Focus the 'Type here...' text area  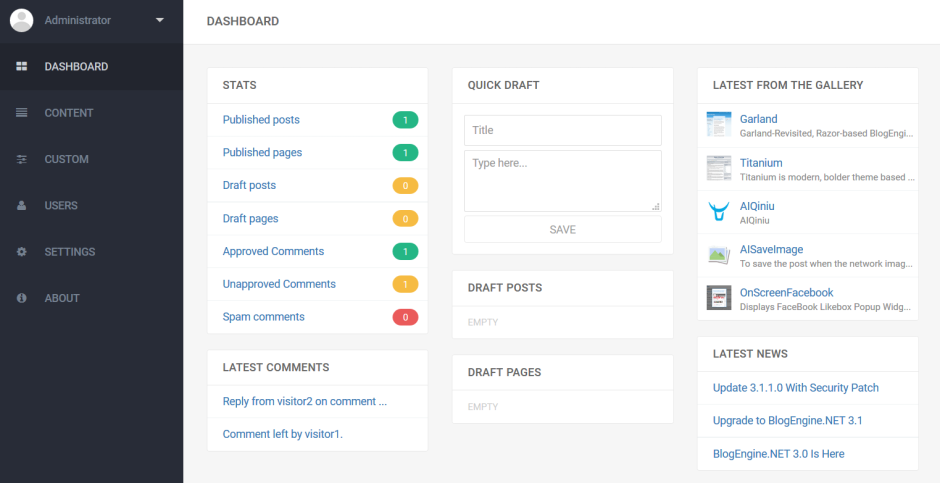[562, 181]
